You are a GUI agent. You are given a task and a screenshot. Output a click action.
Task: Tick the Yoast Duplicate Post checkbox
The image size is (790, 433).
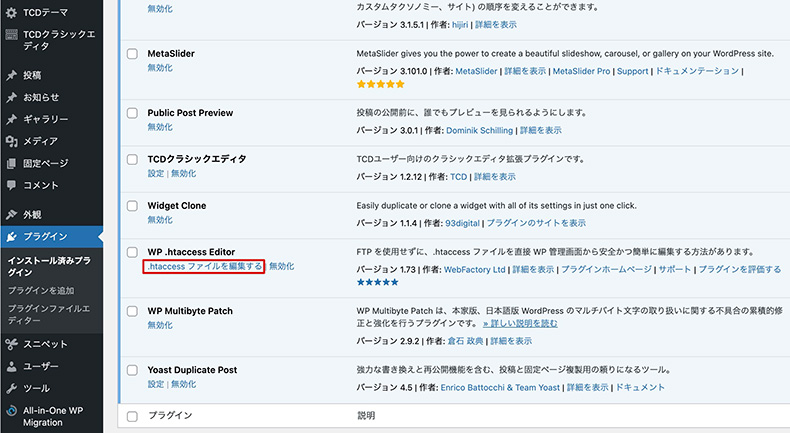(x=132, y=368)
